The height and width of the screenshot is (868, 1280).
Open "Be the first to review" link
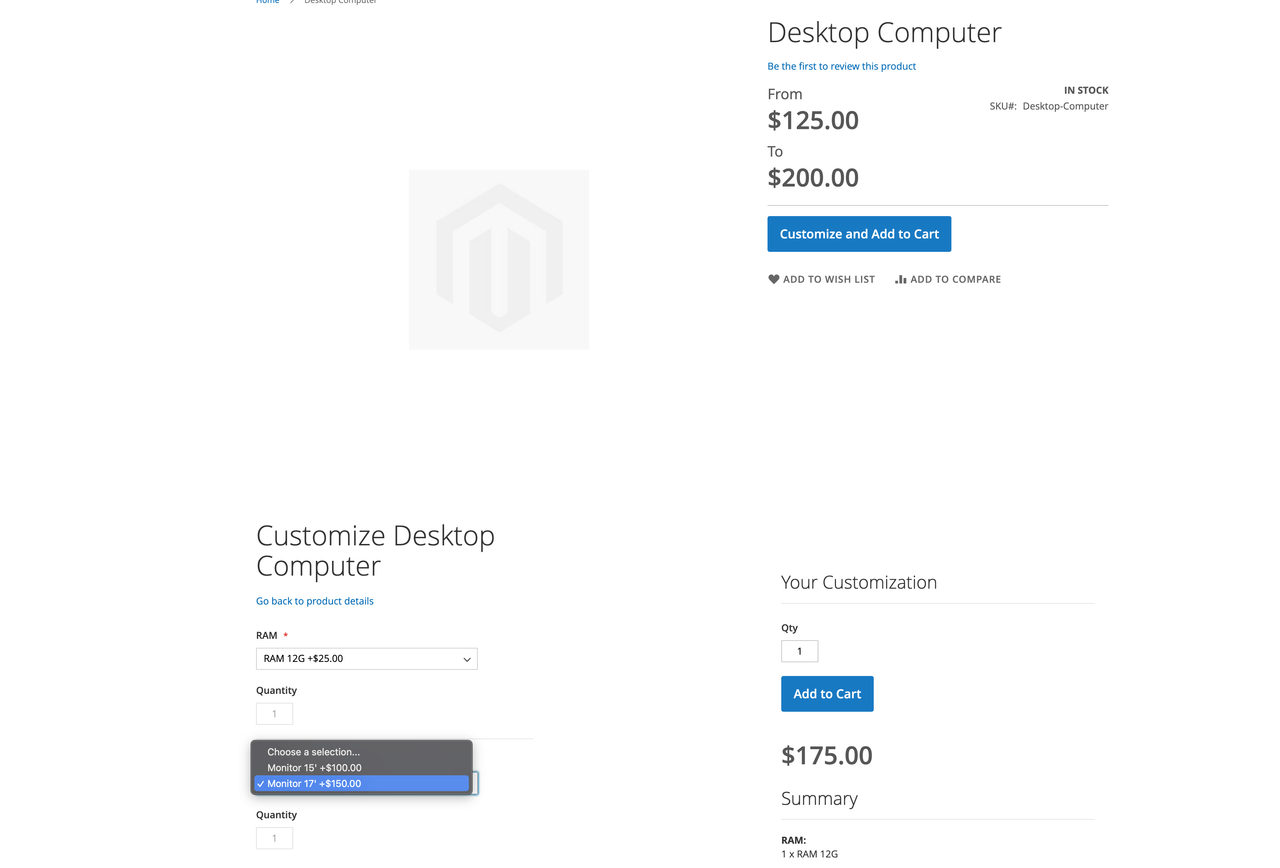841,66
